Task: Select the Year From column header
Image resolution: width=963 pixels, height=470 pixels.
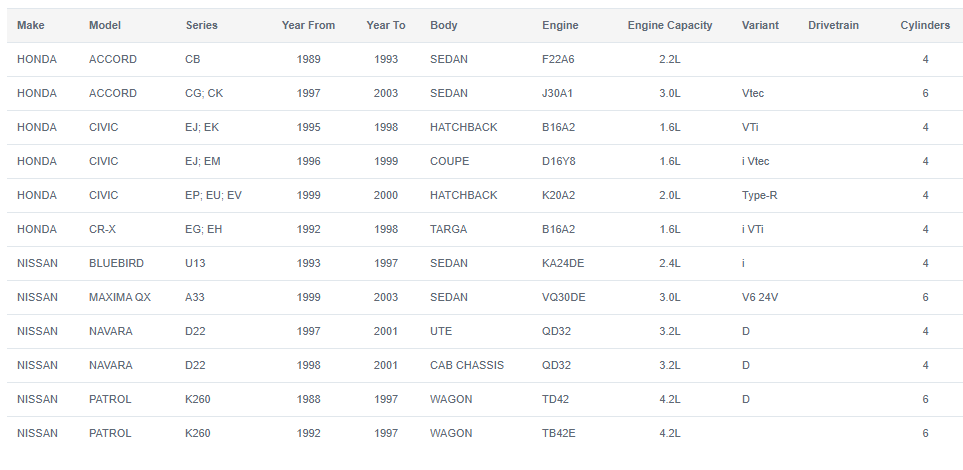Action: pos(308,25)
